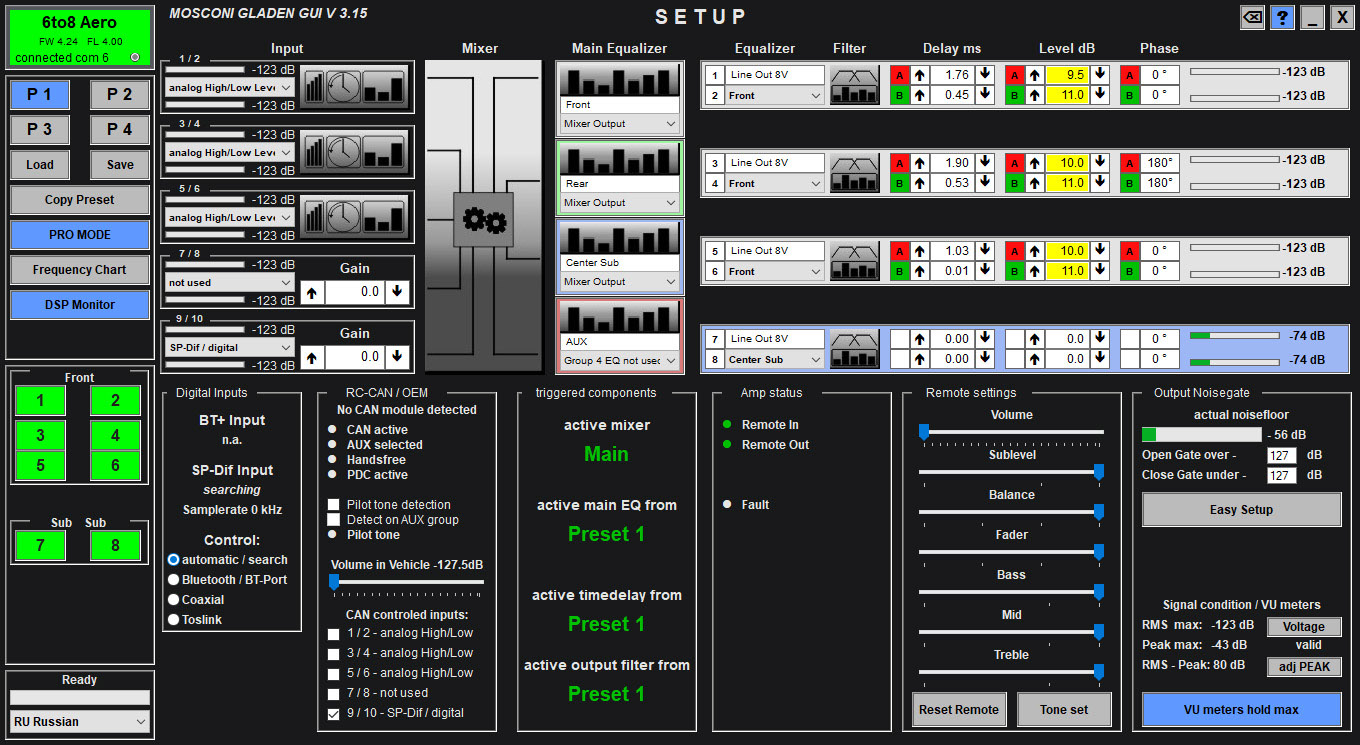
Task: Open the settings icon for input 3 / 4
Action: click(x=355, y=151)
